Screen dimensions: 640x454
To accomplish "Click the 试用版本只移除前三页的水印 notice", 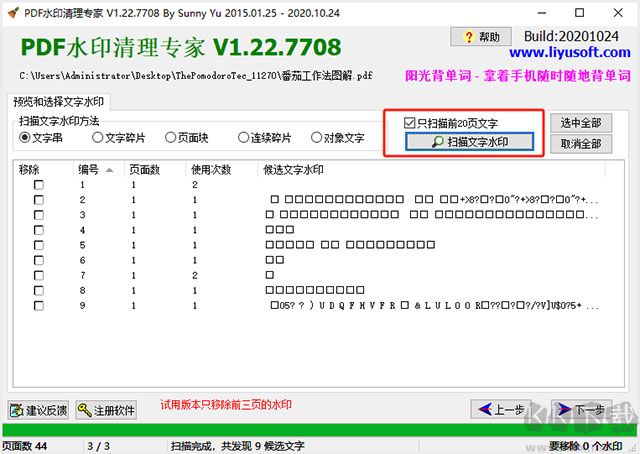I will click(x=226, y=405).
